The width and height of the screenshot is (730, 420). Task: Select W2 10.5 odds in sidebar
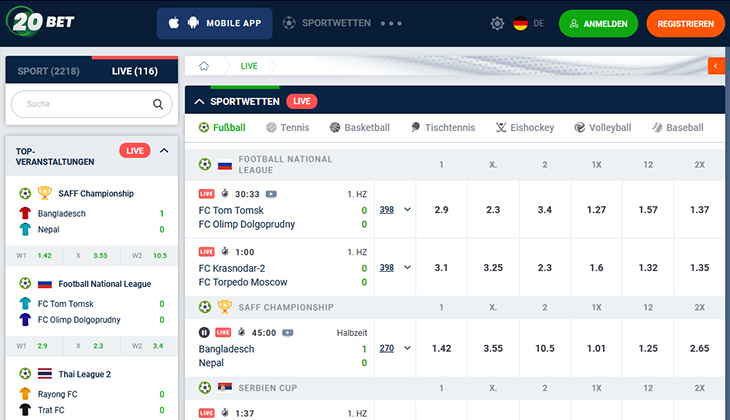[149, 255]
